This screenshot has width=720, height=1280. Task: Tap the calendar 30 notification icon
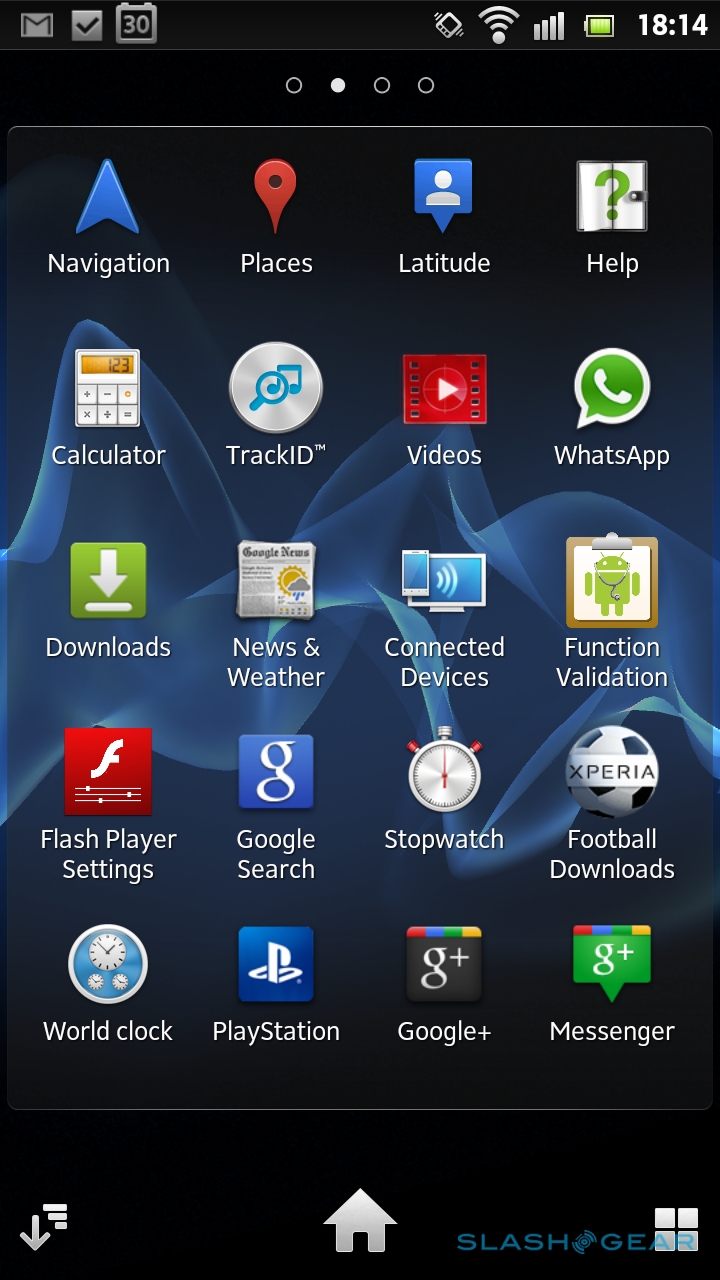tap(136, 23)
